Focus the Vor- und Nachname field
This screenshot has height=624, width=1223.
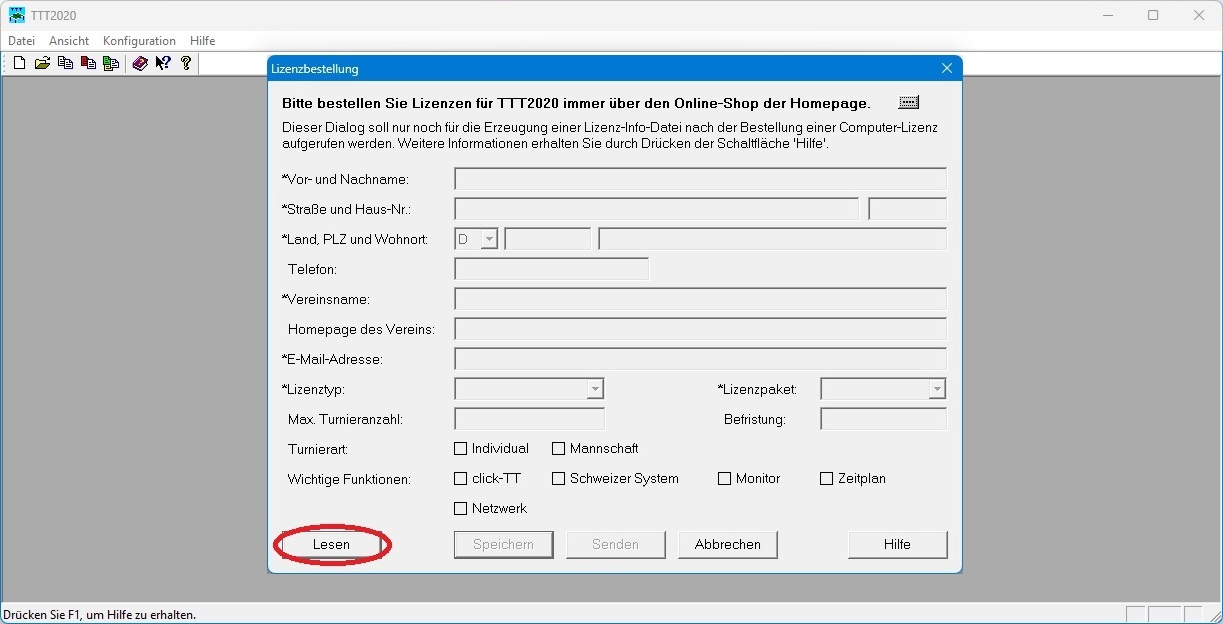coord(700,179)
